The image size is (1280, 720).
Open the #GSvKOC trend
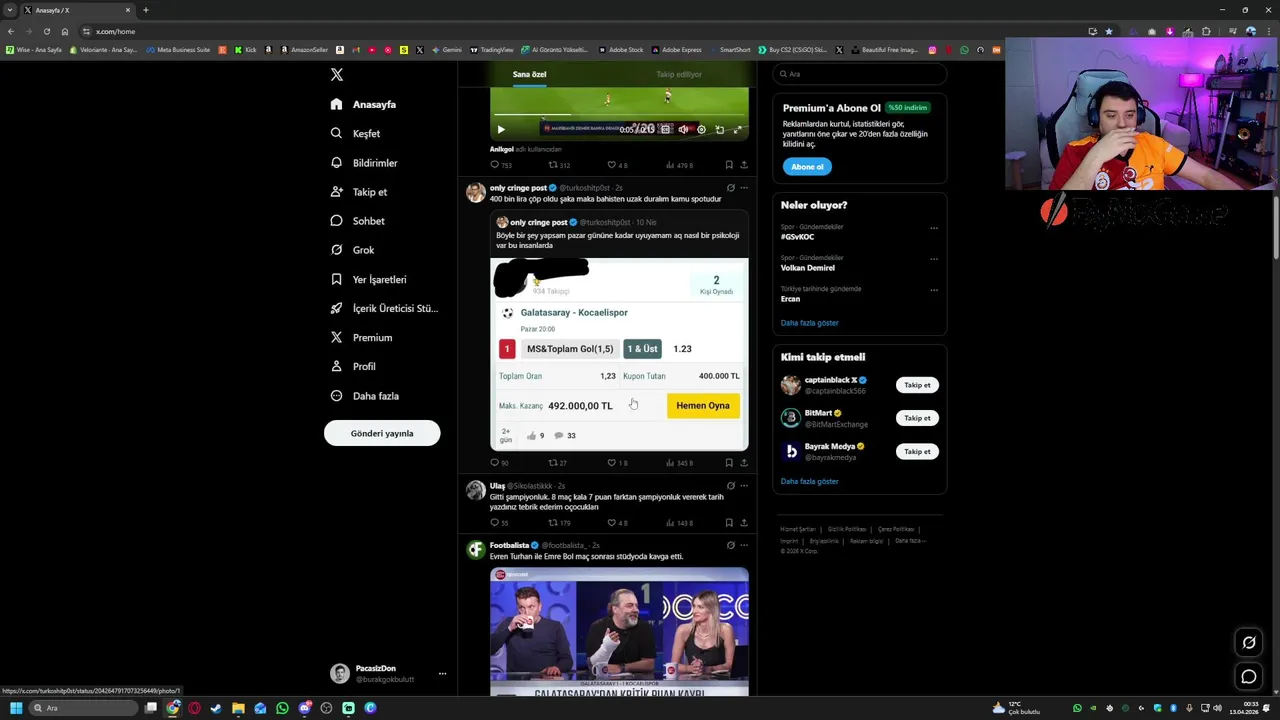[x=798, y=237]
